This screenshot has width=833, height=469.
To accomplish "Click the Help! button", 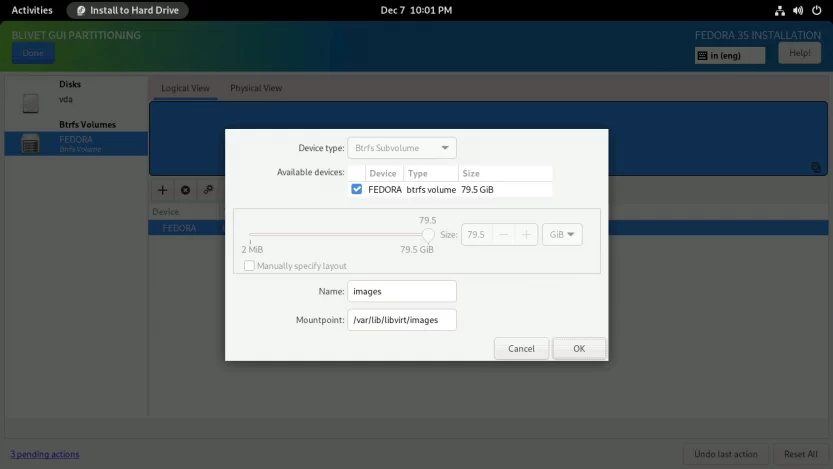I will click(x=800, y=53).
